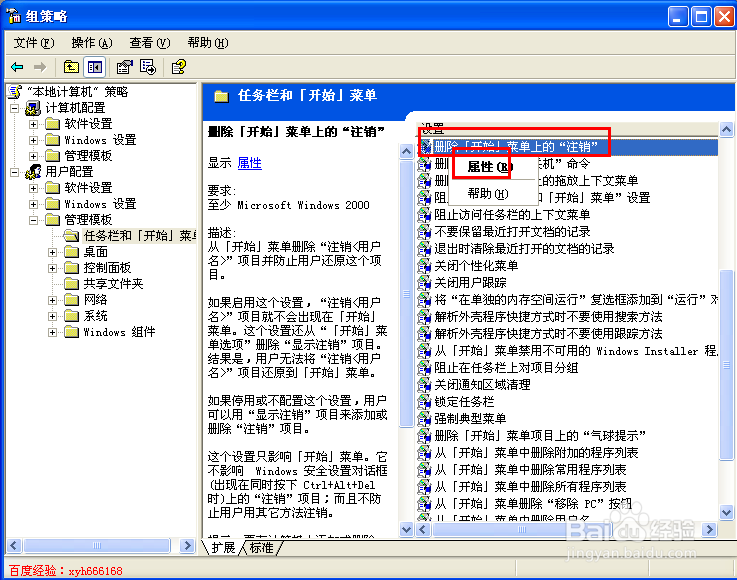Expand the 桌面 tree node
The width and height of the screenshot is (737, 580).
tap(52, 252)
